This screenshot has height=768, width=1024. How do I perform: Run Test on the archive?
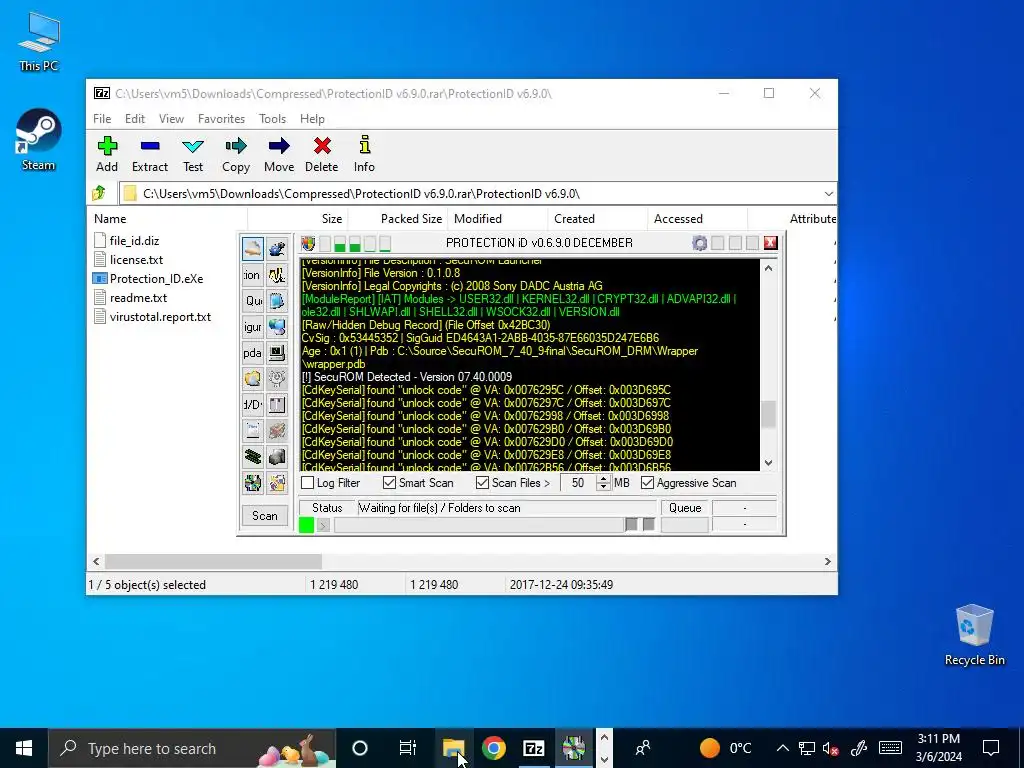click(x=193, y=155)
